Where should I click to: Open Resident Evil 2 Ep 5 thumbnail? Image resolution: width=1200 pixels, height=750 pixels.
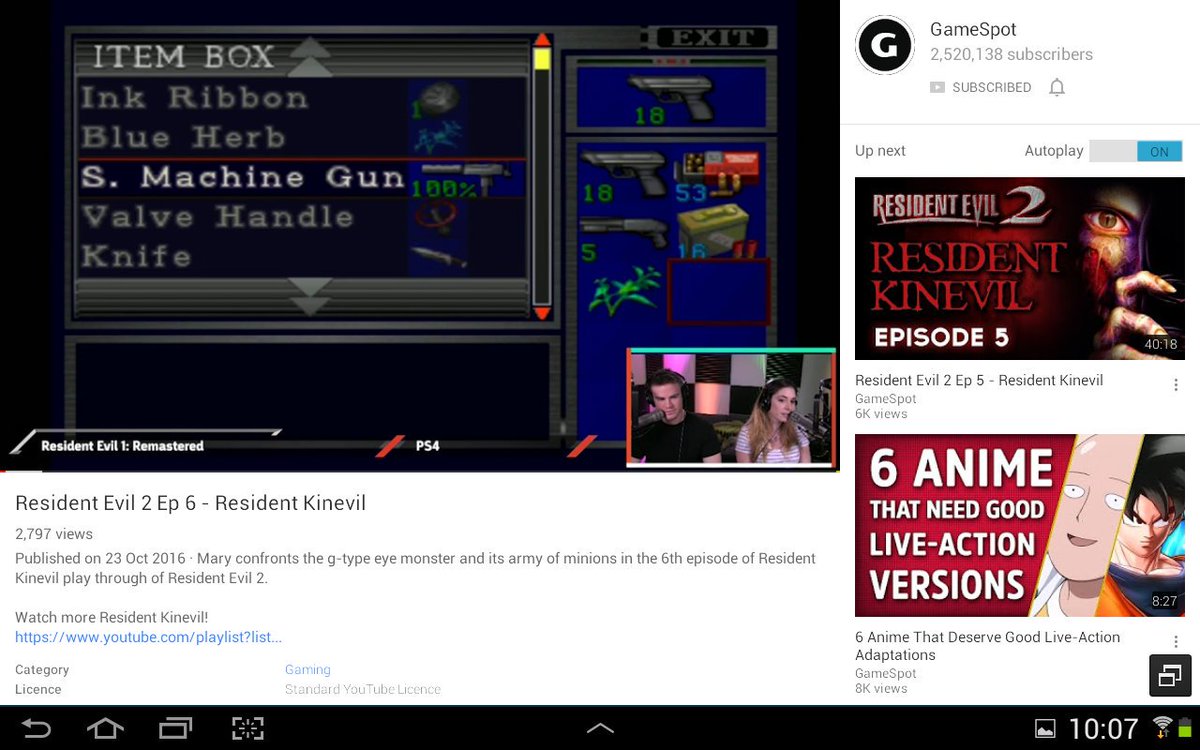[1020, 268]
